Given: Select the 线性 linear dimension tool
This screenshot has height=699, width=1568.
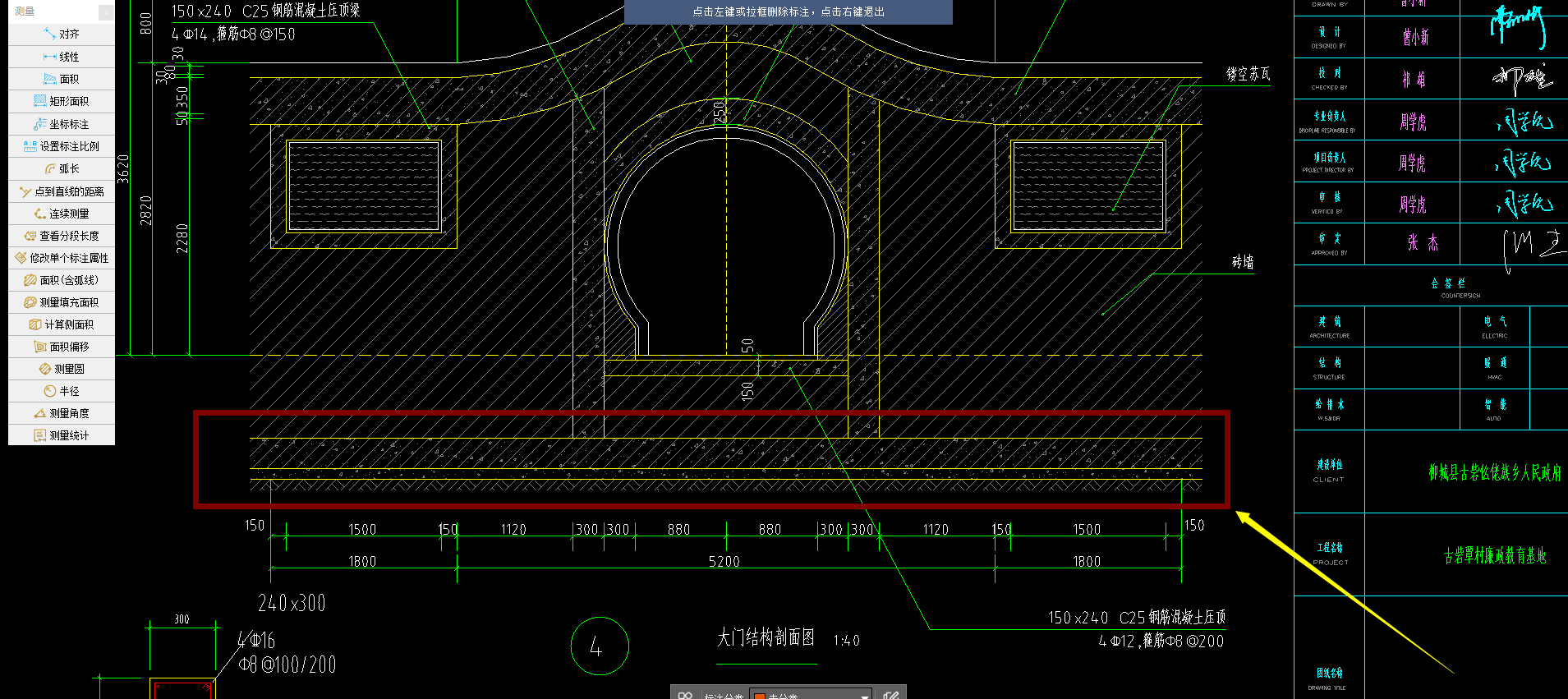Looking at the screenshot, I should point(62,57).
